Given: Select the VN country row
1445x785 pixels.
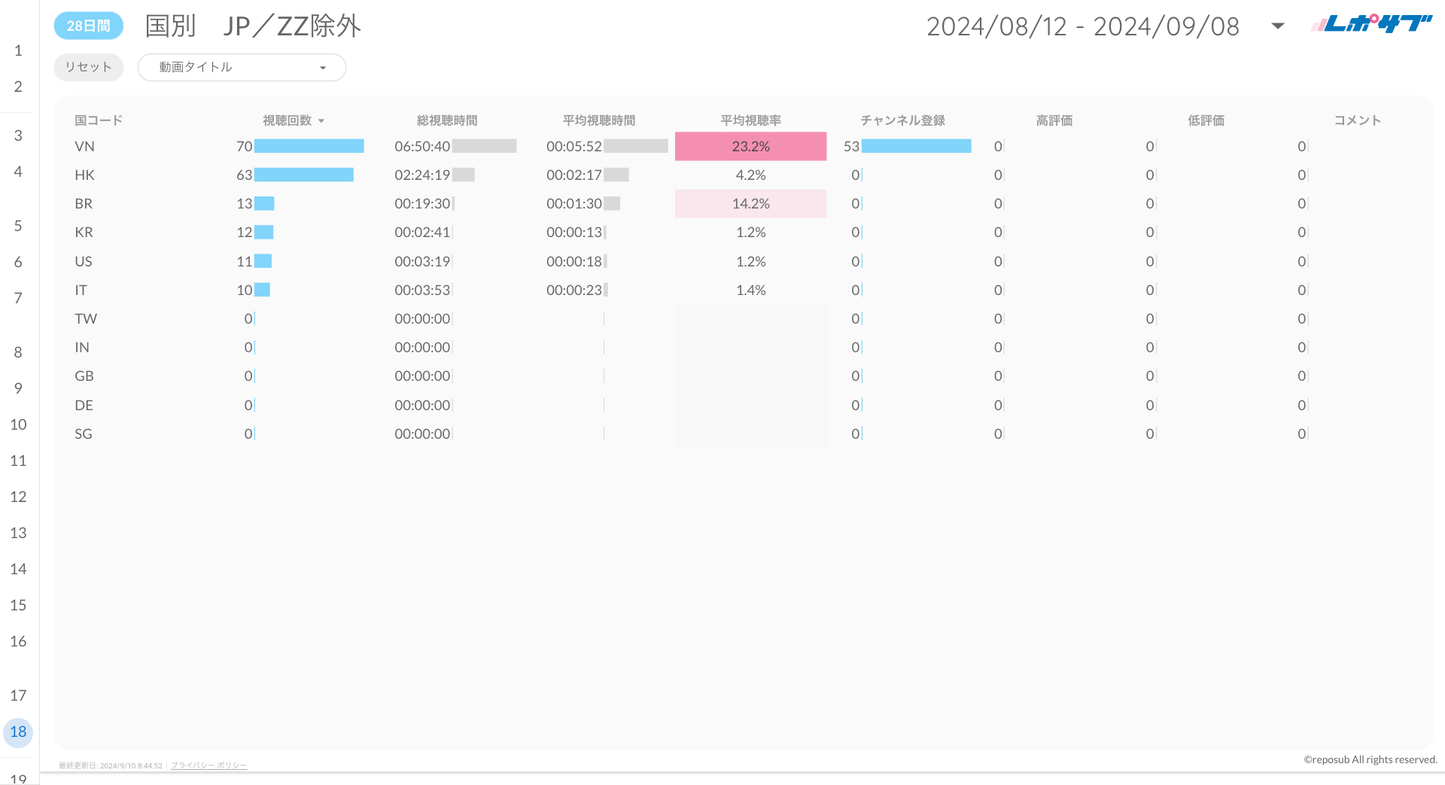Looking at the screenshot, I should tap(742, 146).
